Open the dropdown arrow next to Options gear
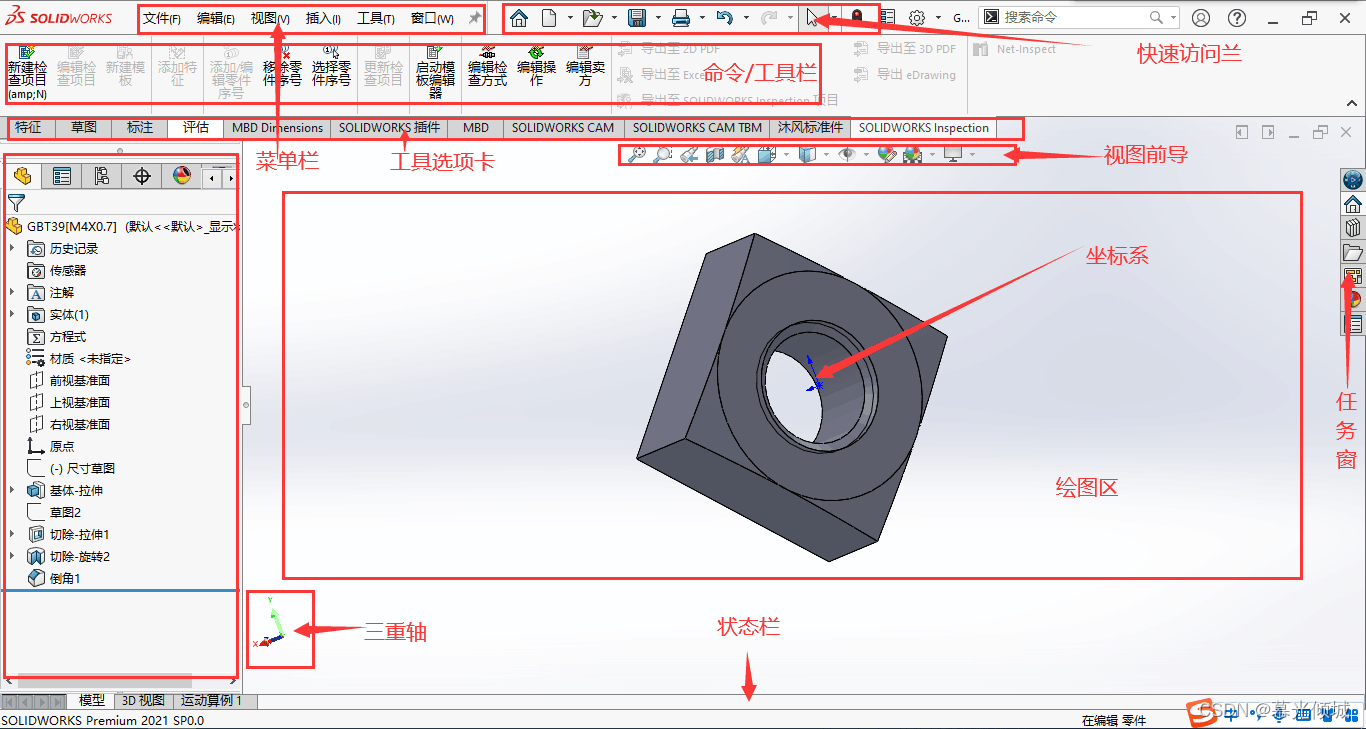 [938, 18]
